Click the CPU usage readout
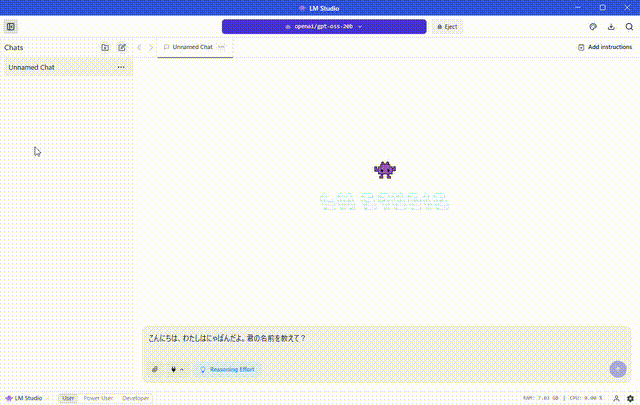 click(586, 398)
